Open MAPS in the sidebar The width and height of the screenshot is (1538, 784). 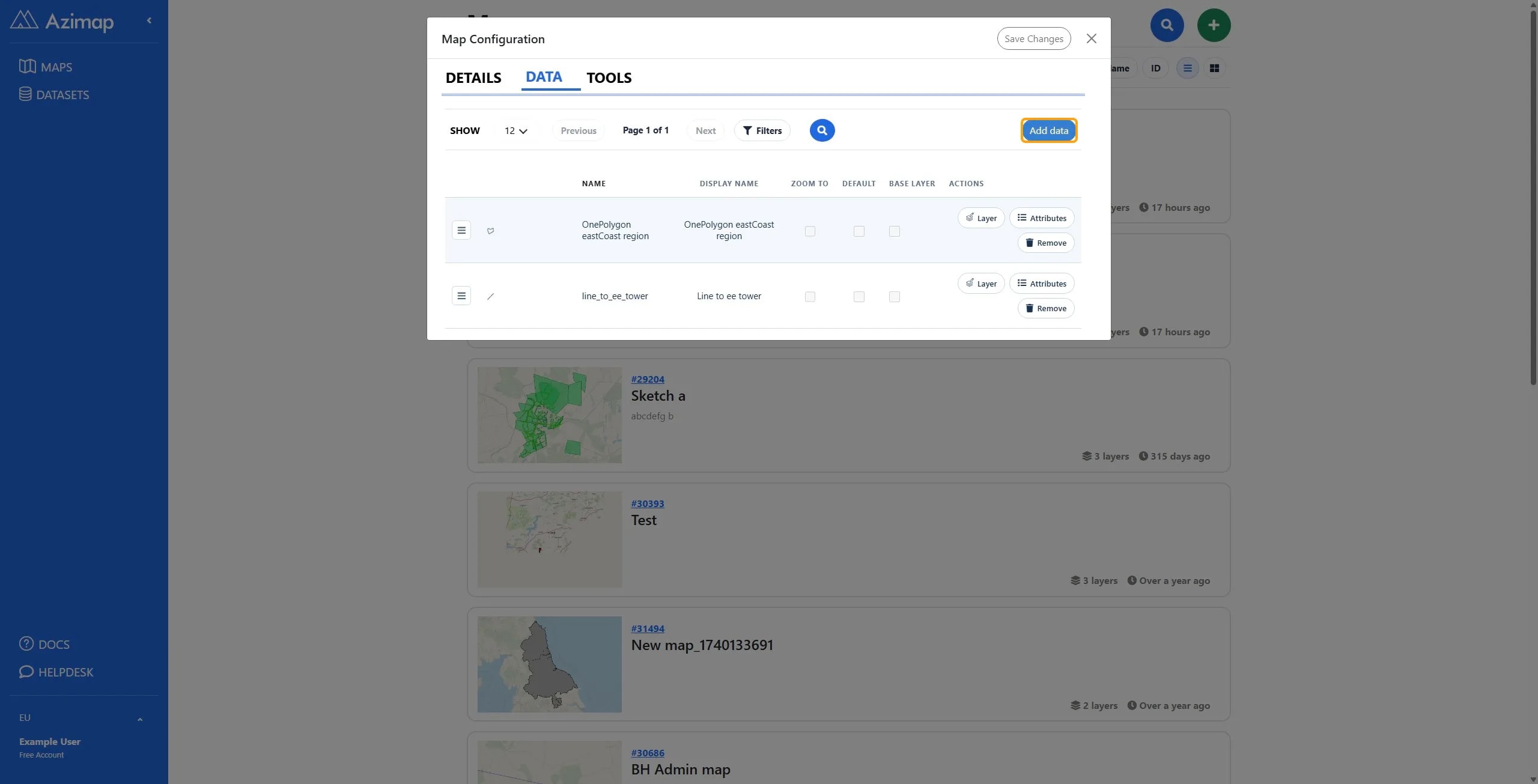[x=46, y=67]
